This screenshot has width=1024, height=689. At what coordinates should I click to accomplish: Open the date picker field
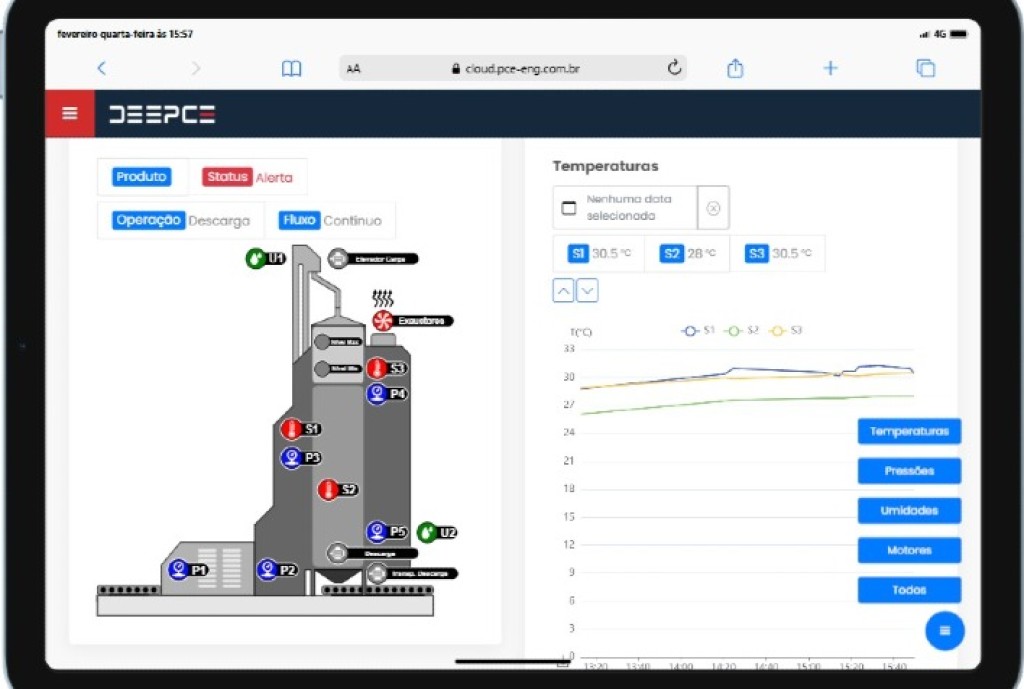pos(625,208)
